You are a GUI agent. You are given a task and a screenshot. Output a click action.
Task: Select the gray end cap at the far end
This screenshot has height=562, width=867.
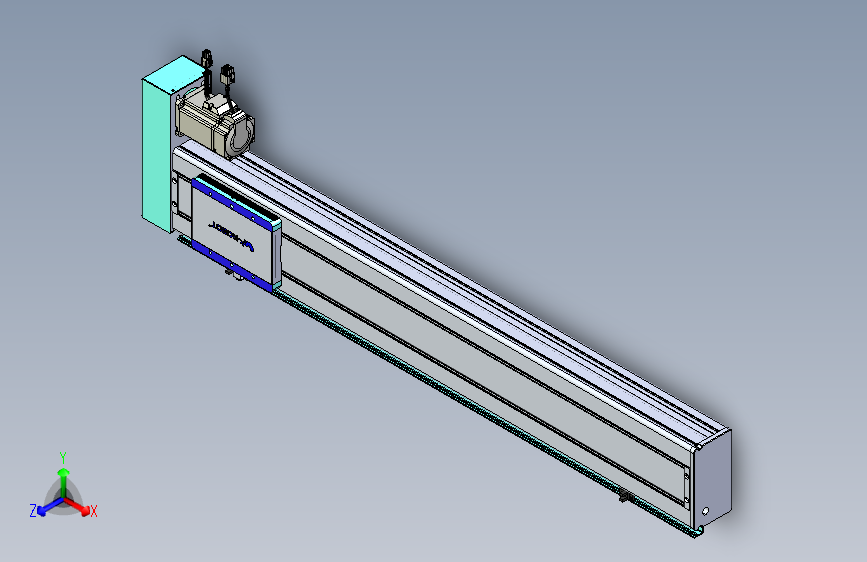click(x=713, y=480)
